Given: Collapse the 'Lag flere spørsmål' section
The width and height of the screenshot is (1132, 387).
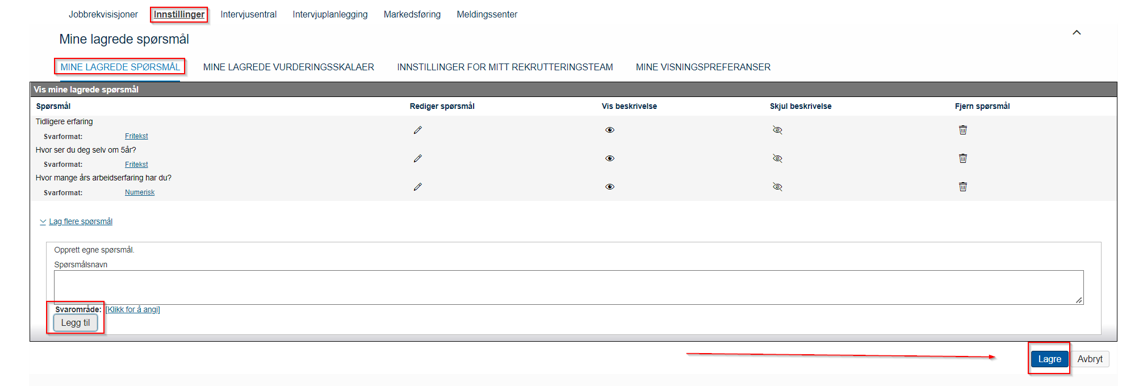Looking at the screenshot, I should (76, 222).
